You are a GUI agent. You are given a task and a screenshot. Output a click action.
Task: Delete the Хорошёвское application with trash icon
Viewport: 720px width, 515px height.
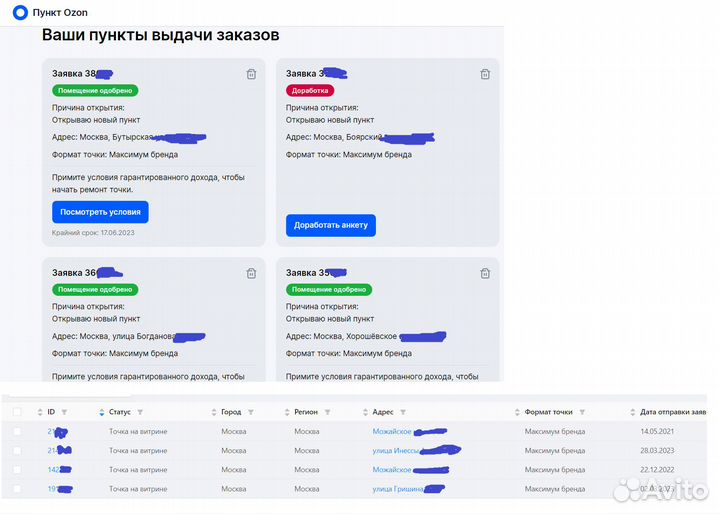click(x=485, y=273)
